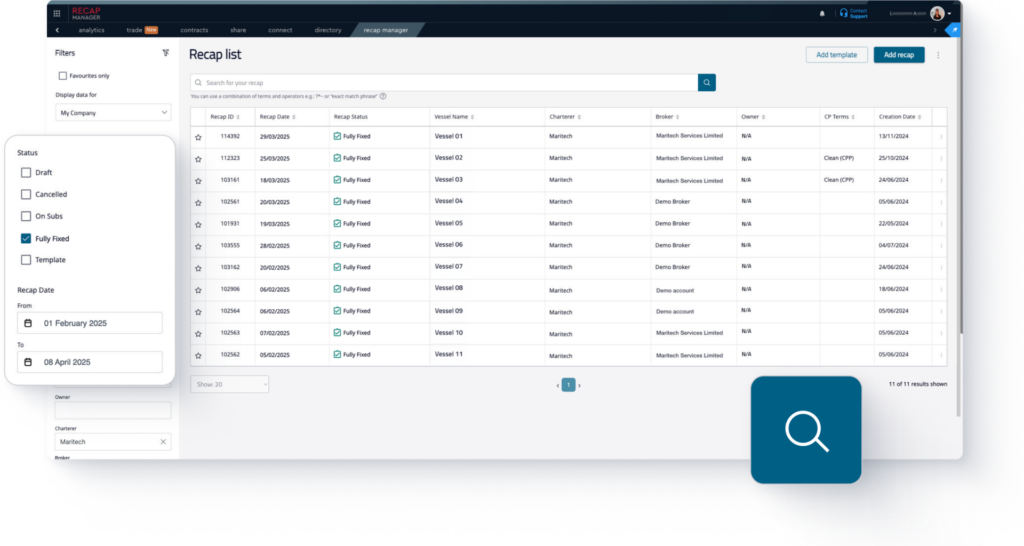Open the app grid launcher icon
Screen dimensions: 1024x546
[x=57, y=13]
